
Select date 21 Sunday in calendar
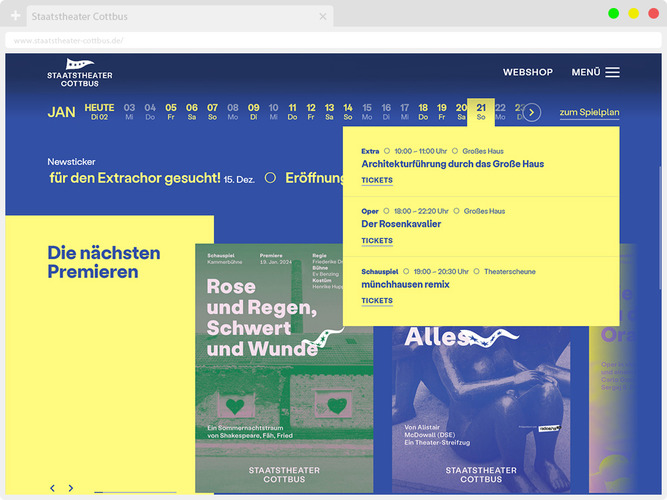click(481, 111)
